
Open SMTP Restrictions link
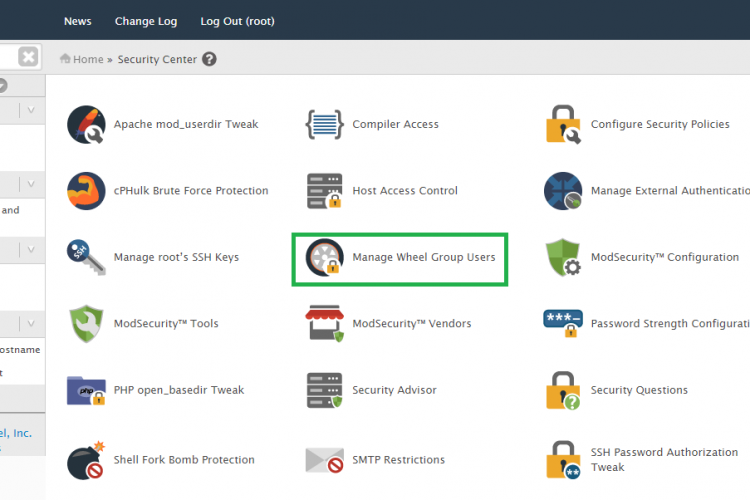[398, 460]
